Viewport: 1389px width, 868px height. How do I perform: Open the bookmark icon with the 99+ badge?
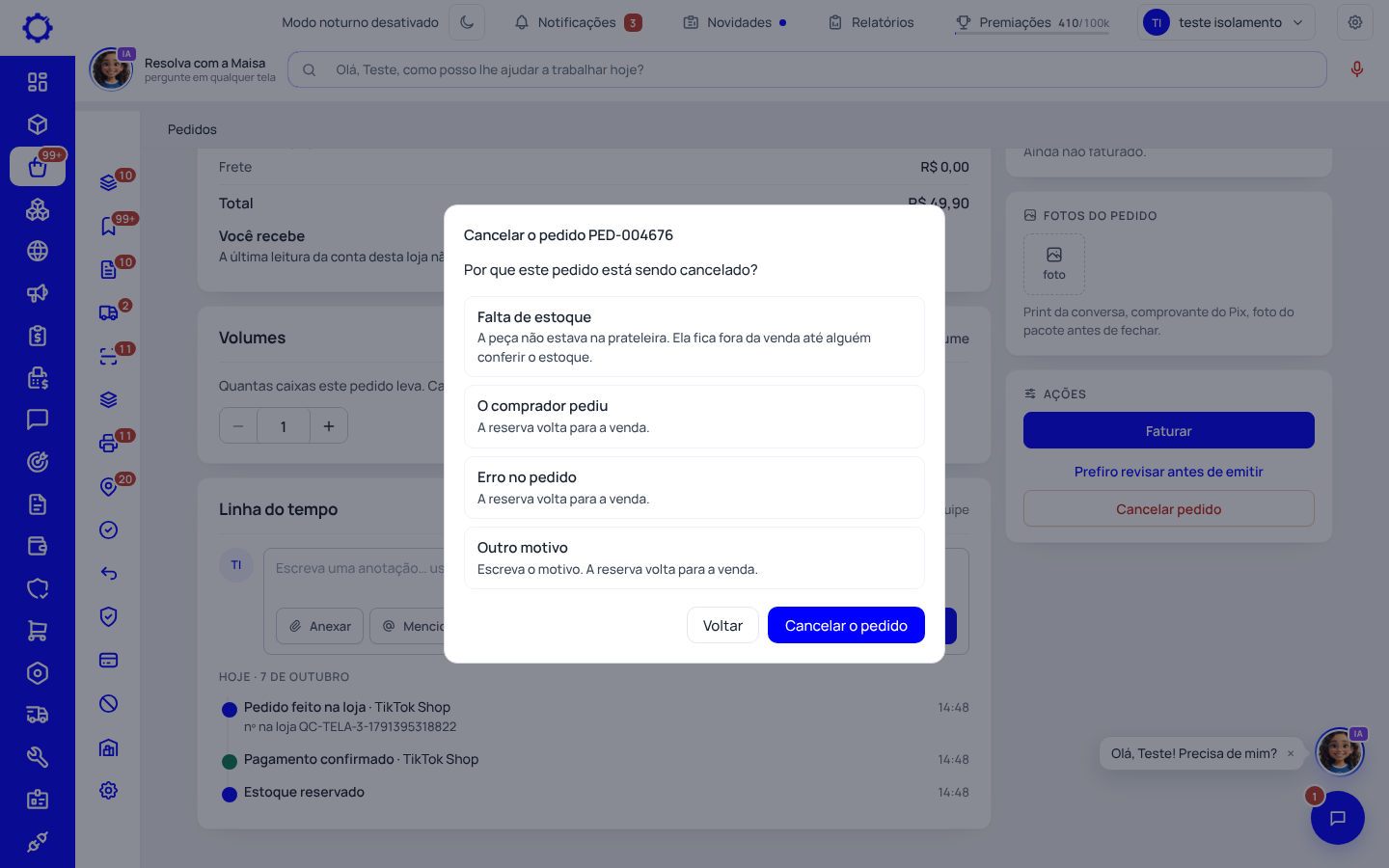[109, 227]
